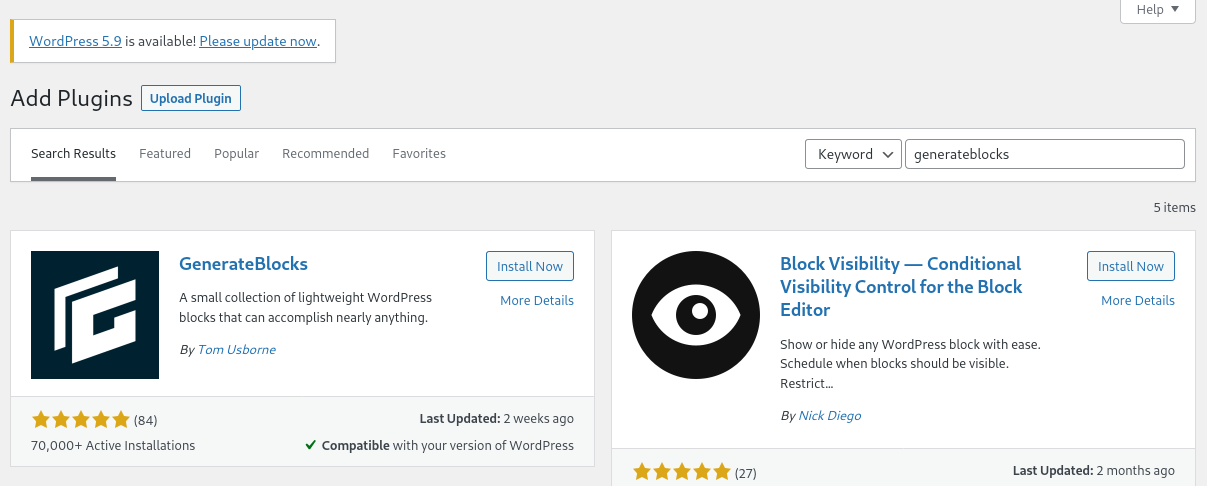Screen dimensions: 1207x486
Task: Select 'Last Updated: 2 months ago' text
Action: click(x=1094, y=470)
